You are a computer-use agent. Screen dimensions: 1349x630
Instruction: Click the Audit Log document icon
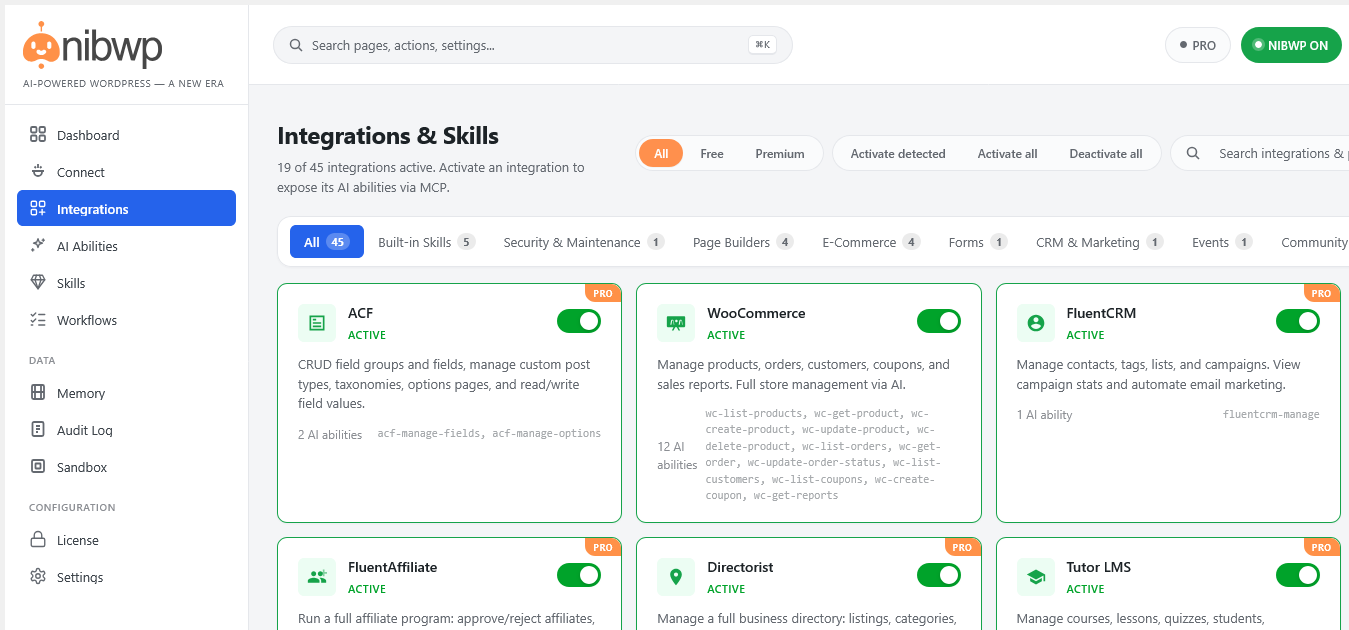coord(38,429)
